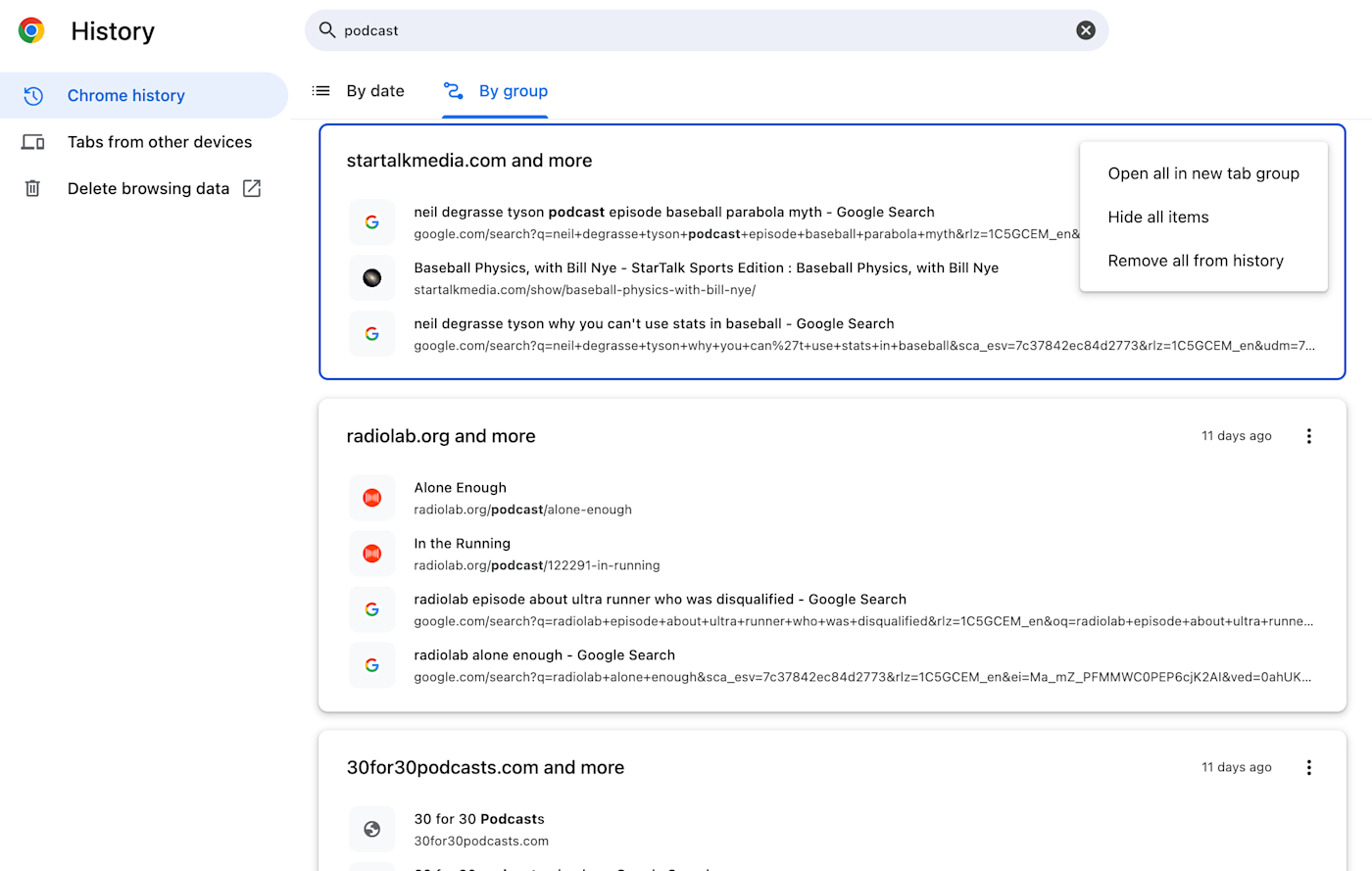Choose Open all in new tab group

point(1203,173)
